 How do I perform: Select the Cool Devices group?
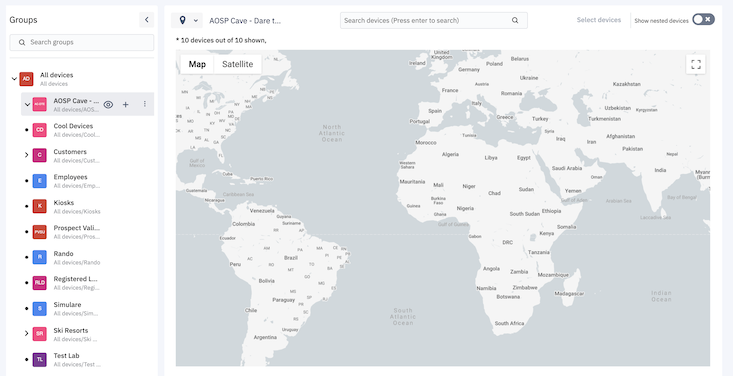pos(87,130)
